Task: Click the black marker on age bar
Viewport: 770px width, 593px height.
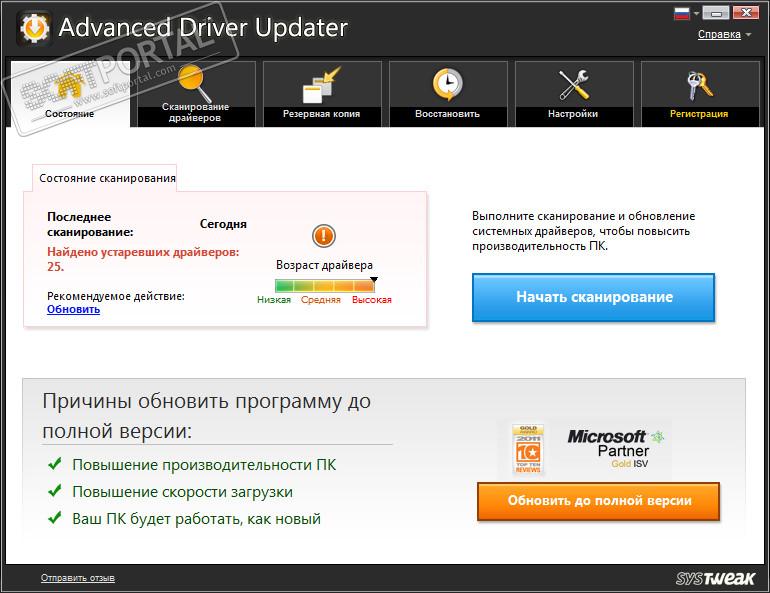Action: point(374,280)
